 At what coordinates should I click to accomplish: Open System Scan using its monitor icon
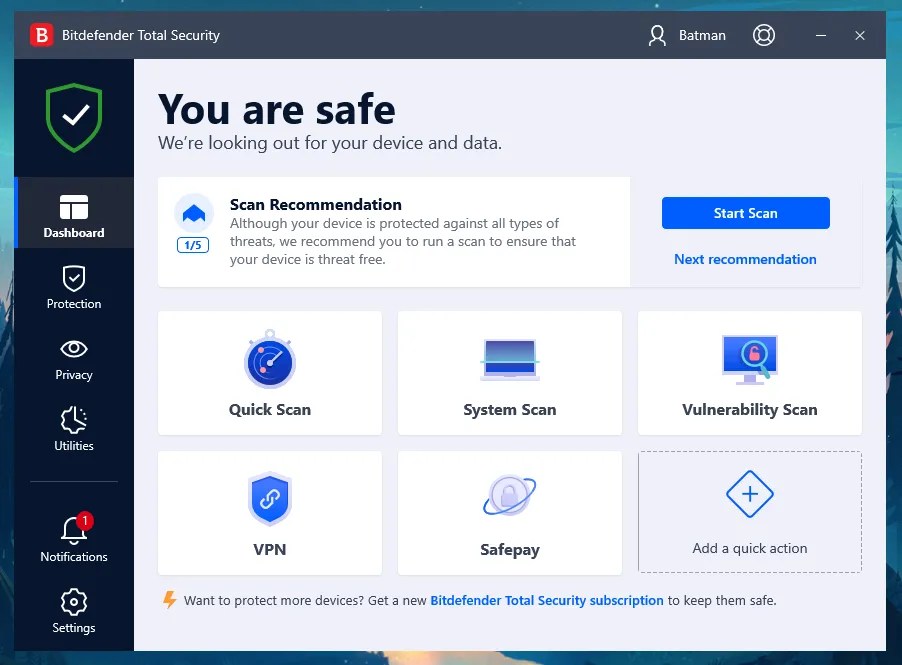point(509,360)
